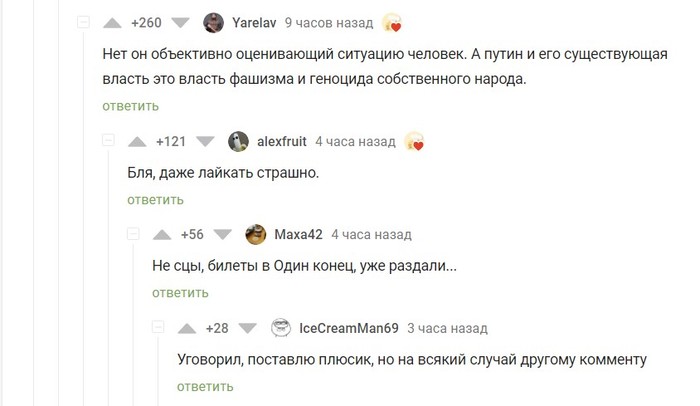Click reply under Maxa42's comment
The image size is (700, 406).
[x=180, y=293]
